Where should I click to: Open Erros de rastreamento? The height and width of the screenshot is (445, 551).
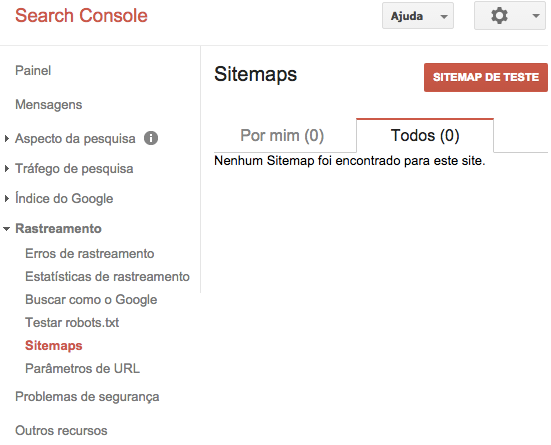(90, 254)
